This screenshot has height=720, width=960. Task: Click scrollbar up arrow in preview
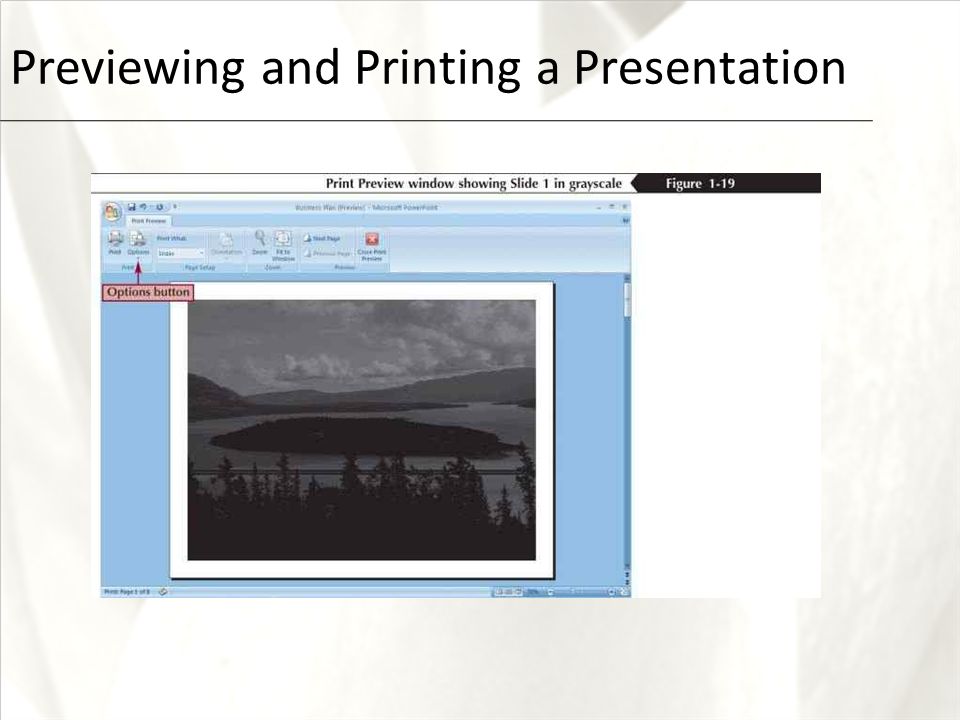coord(627,278)
